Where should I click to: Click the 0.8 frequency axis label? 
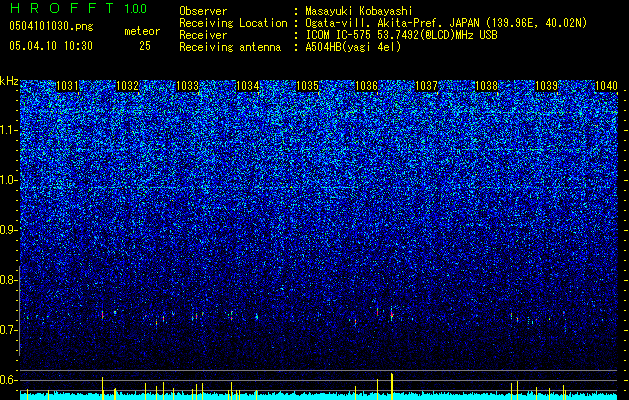[9, 280]
